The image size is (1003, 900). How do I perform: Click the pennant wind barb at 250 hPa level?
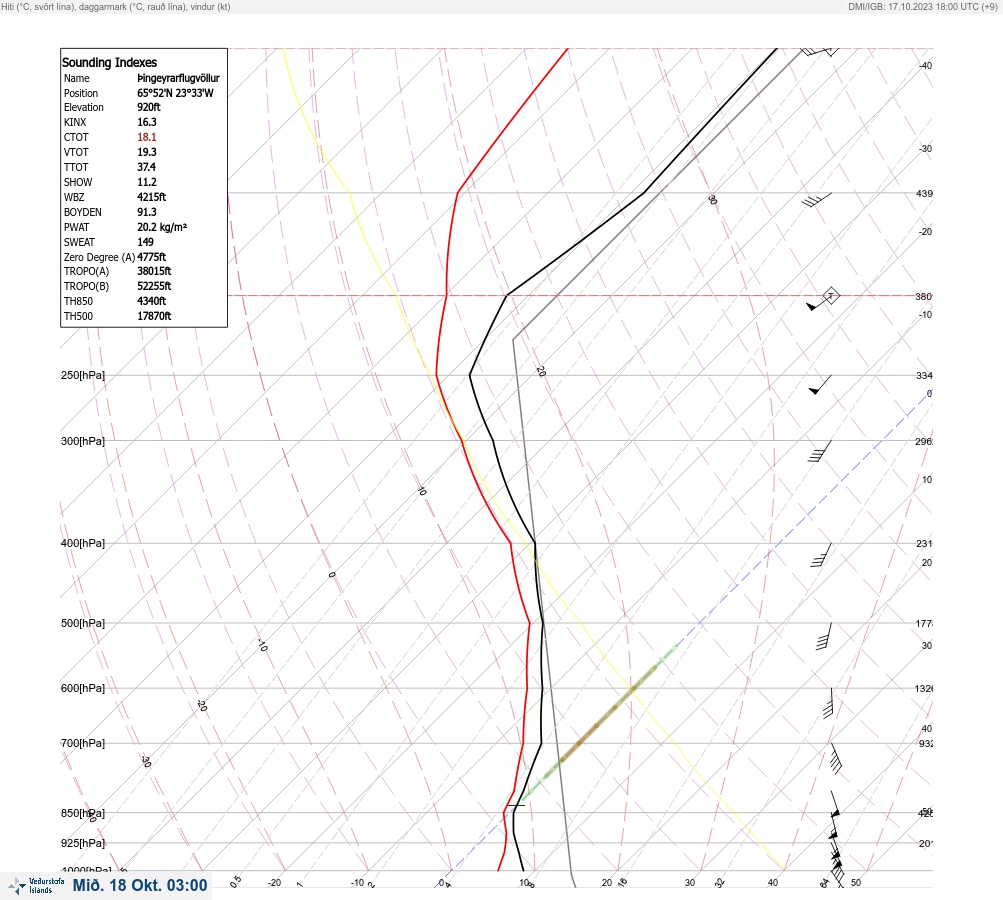820,384
